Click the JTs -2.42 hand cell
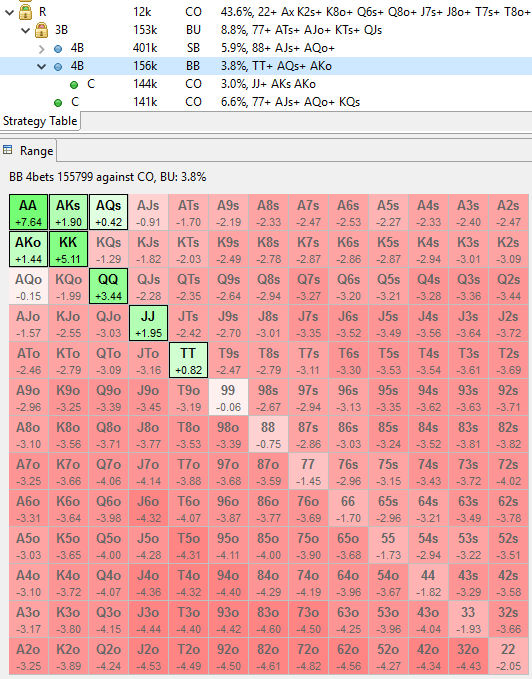The height and width of the screenshot is (679, 532). pyautogui.click(x=188, y=323)
